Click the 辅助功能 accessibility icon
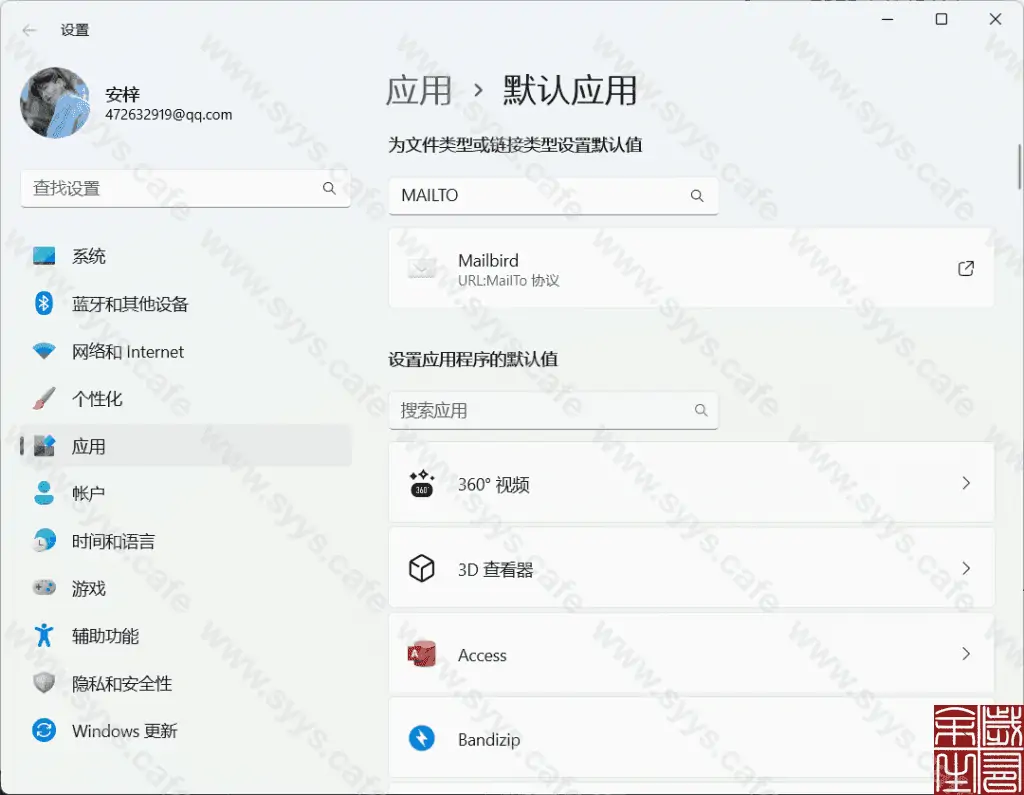Screen dimensions: 1024x795 point(42,636)
